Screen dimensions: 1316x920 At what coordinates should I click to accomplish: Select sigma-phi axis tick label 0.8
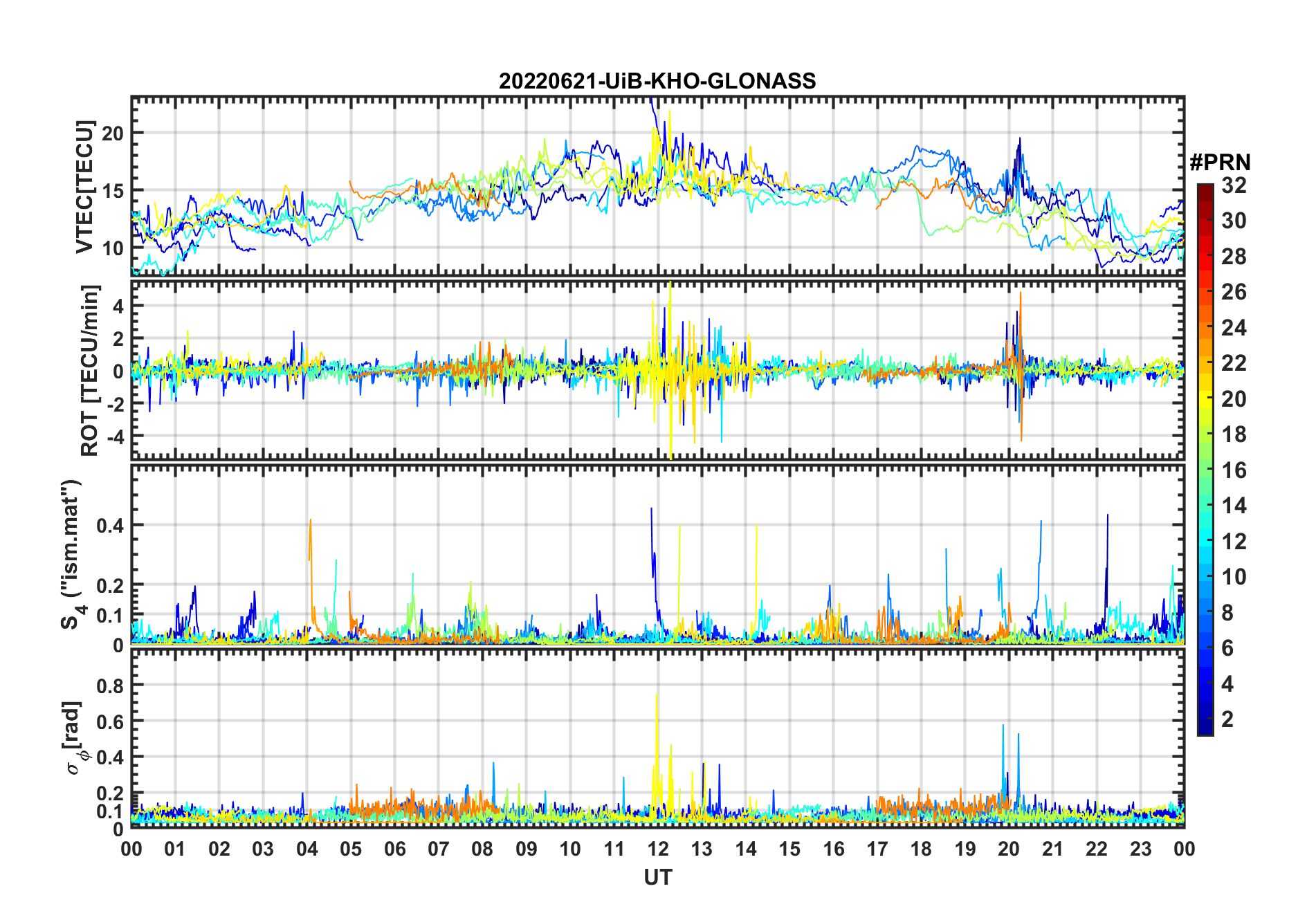click(x=111, y=686)
